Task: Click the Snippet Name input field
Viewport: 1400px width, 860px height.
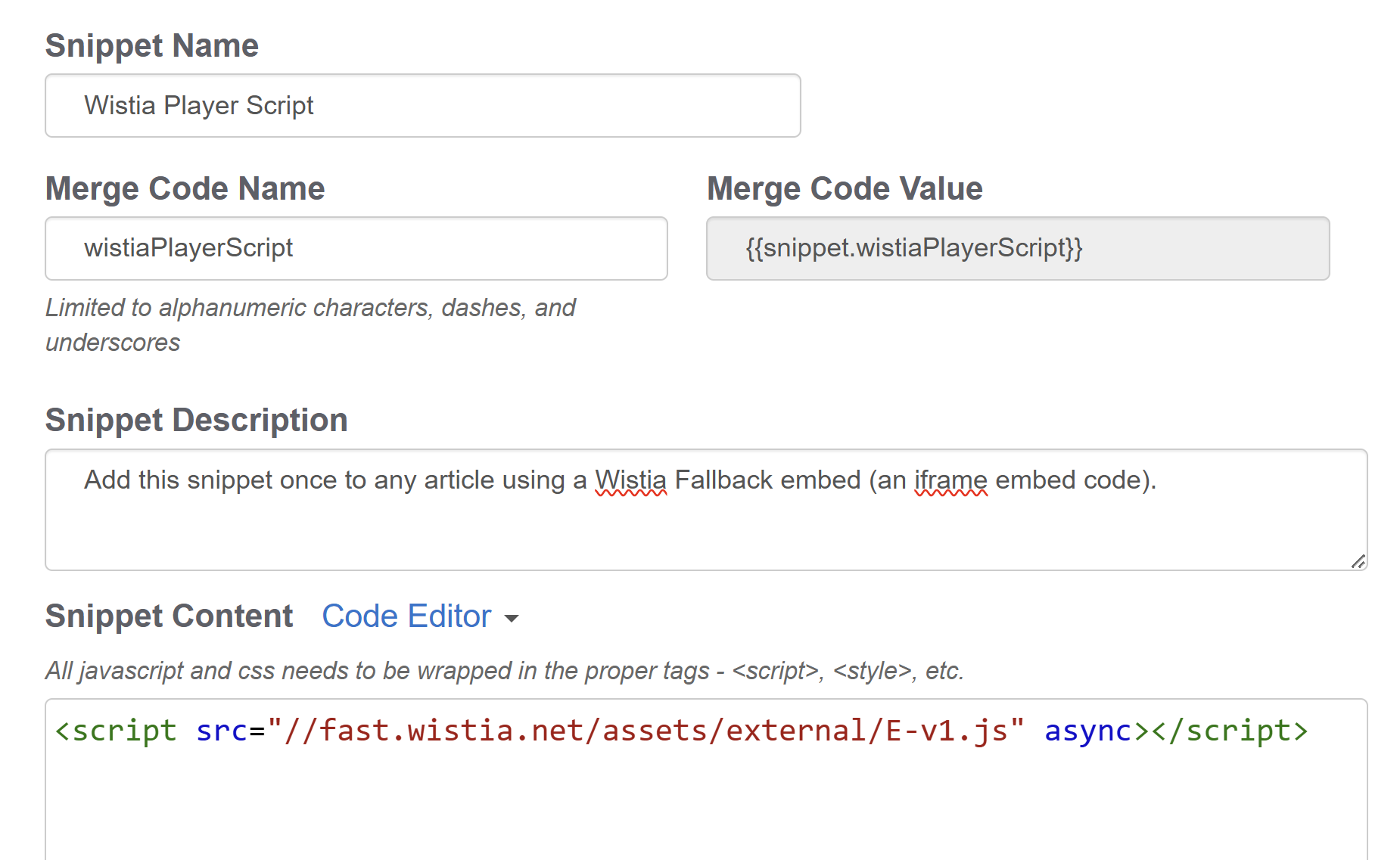Action: coord(422,106)
